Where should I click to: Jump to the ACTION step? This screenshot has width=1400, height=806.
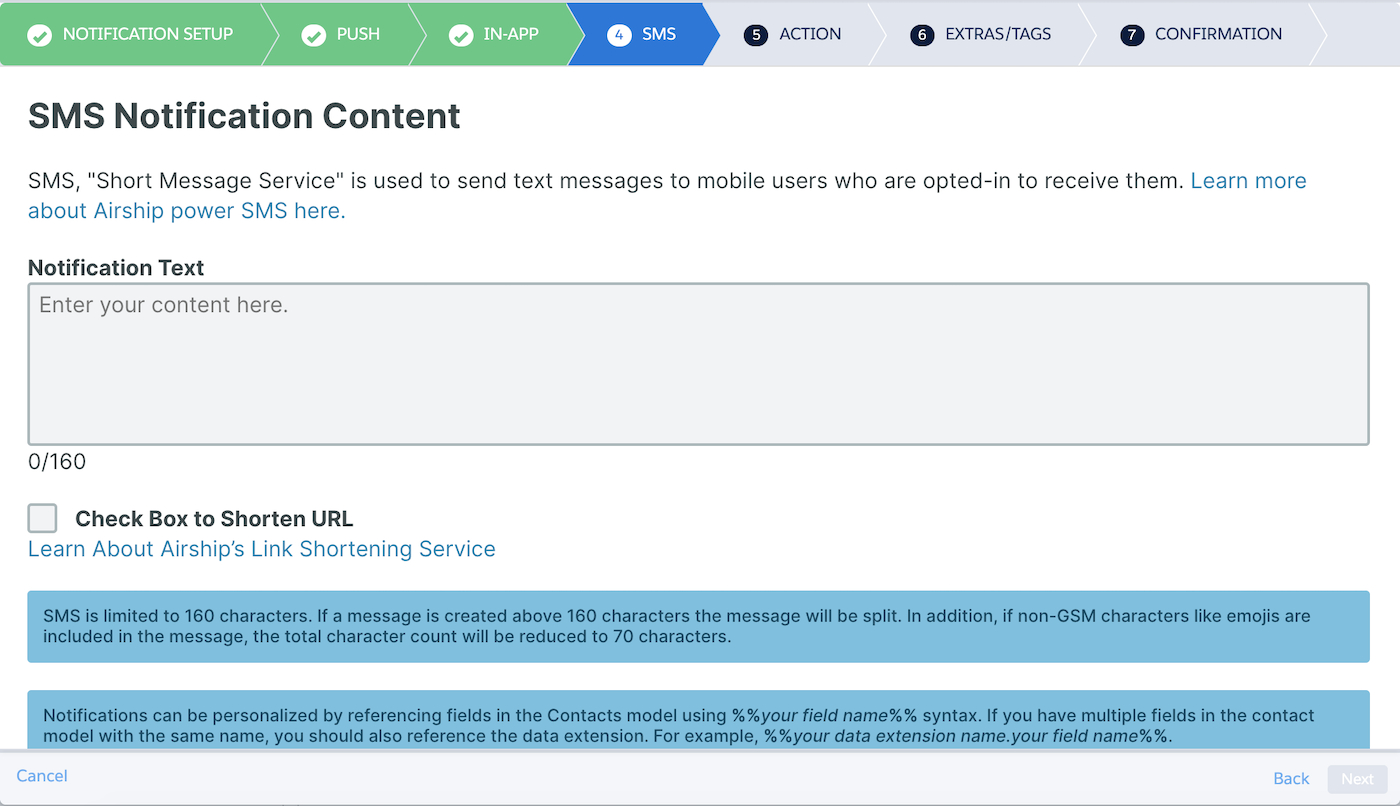point(810,34)
